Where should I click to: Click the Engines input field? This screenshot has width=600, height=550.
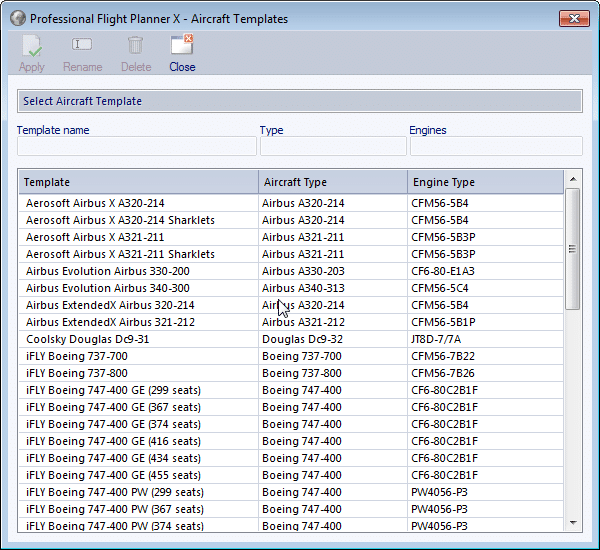(x=495, y=147)
